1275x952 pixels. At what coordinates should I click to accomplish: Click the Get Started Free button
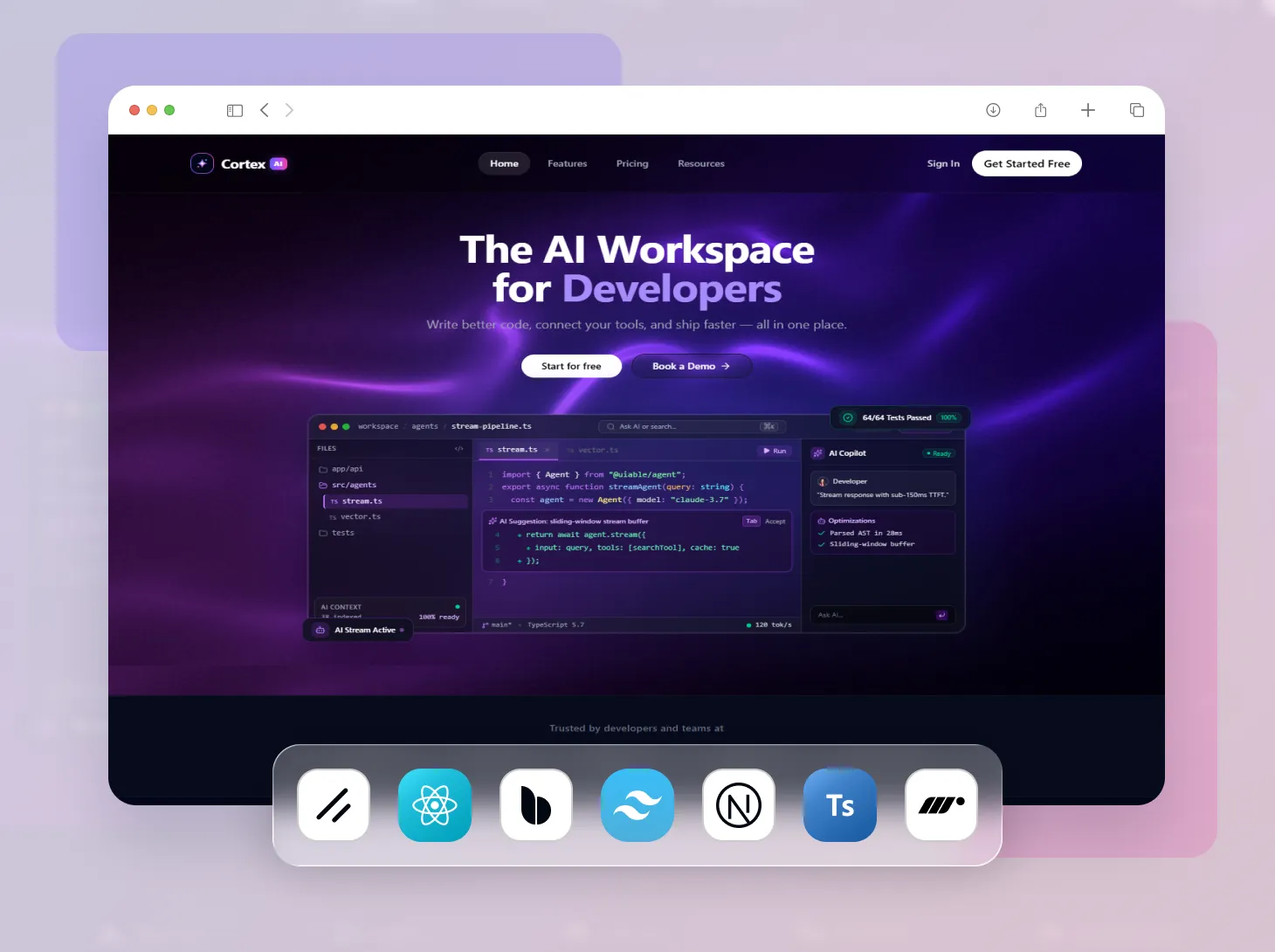[x=1027, y=163]
